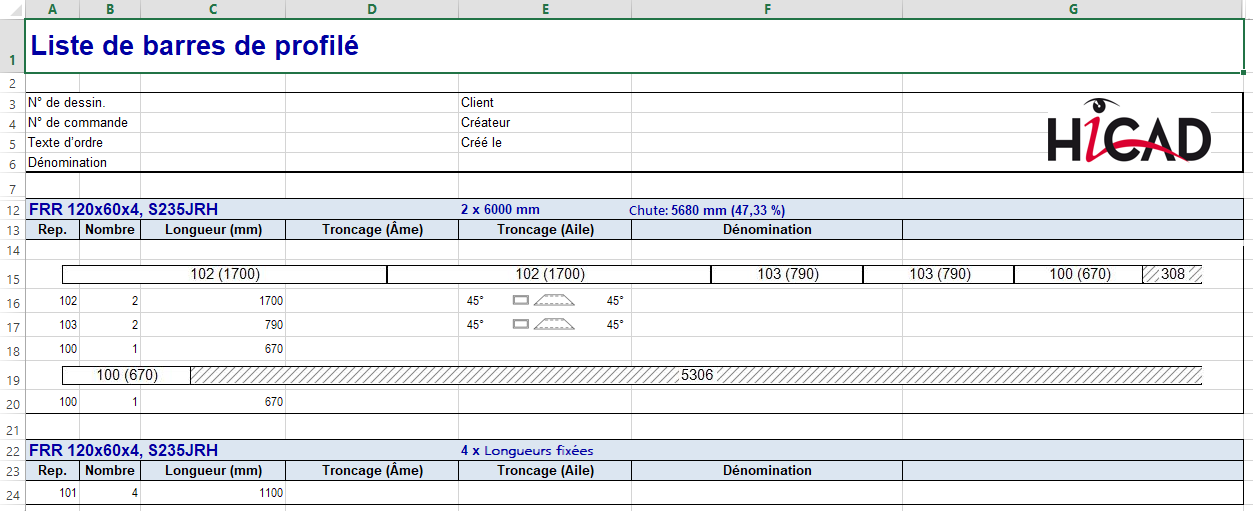This screenshot has height=511, width=1253.
Task: Click the 100 (670) bar segment in row 19
Action: [126, 375]
